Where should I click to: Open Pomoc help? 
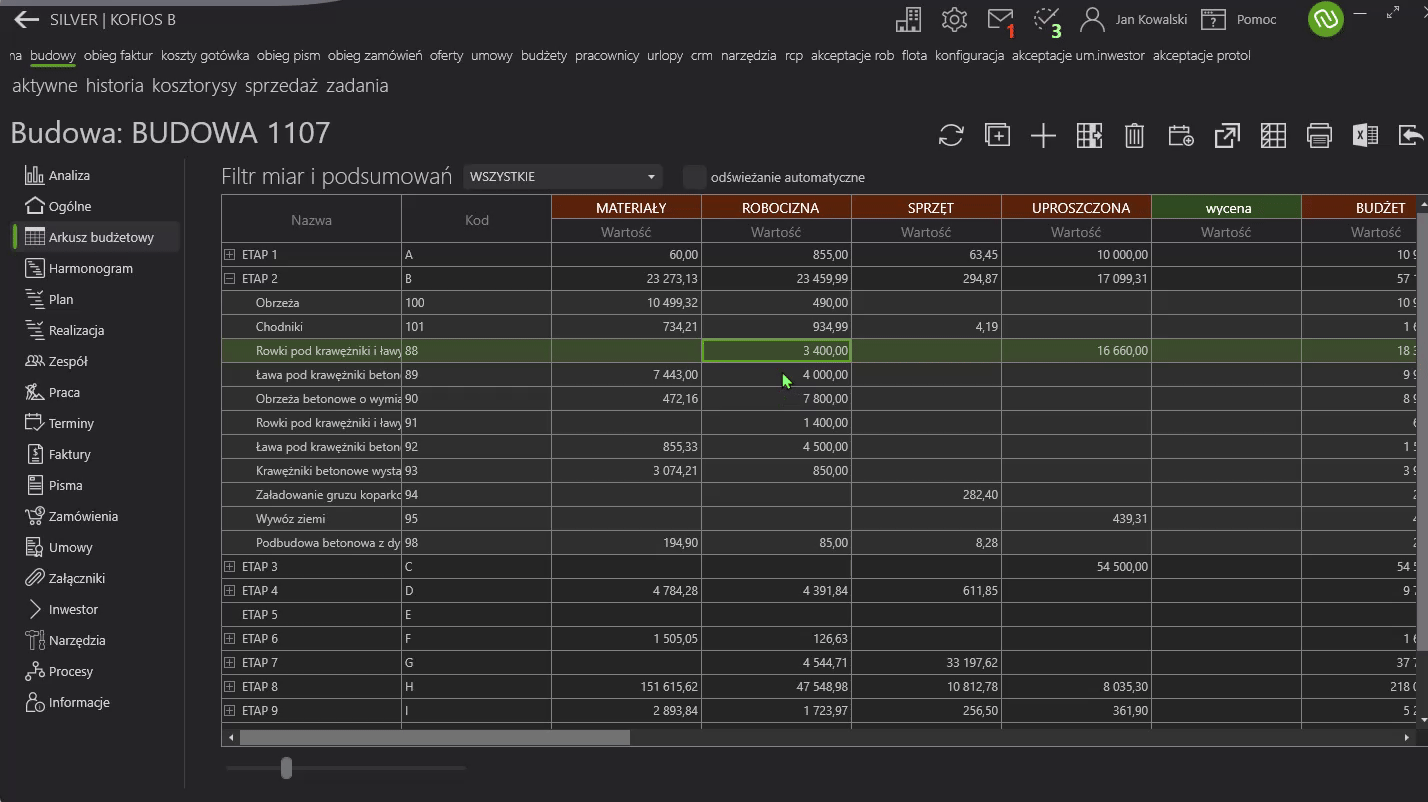1238,19
